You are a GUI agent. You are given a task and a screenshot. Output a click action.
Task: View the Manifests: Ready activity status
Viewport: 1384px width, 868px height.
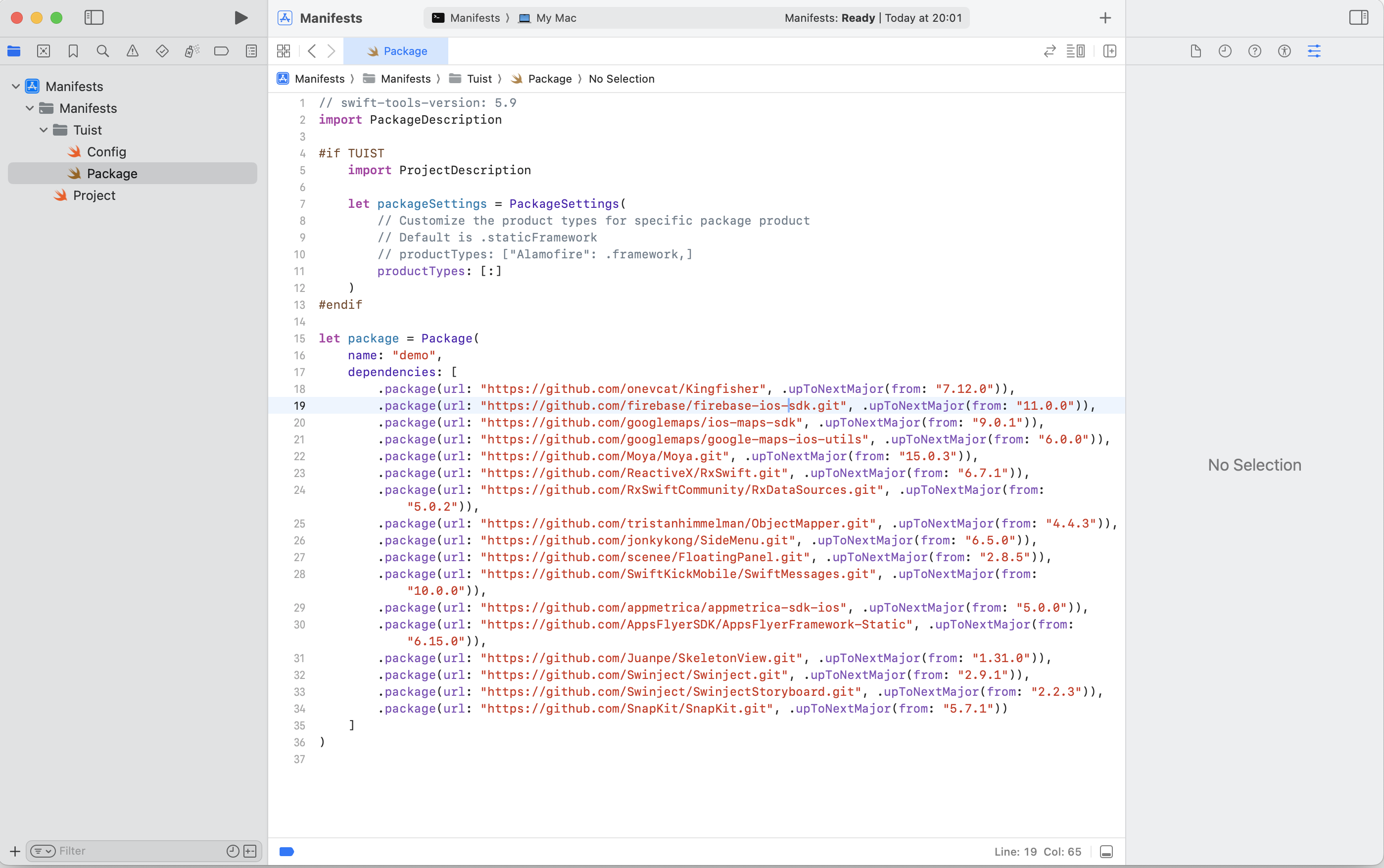coord(872,18)
